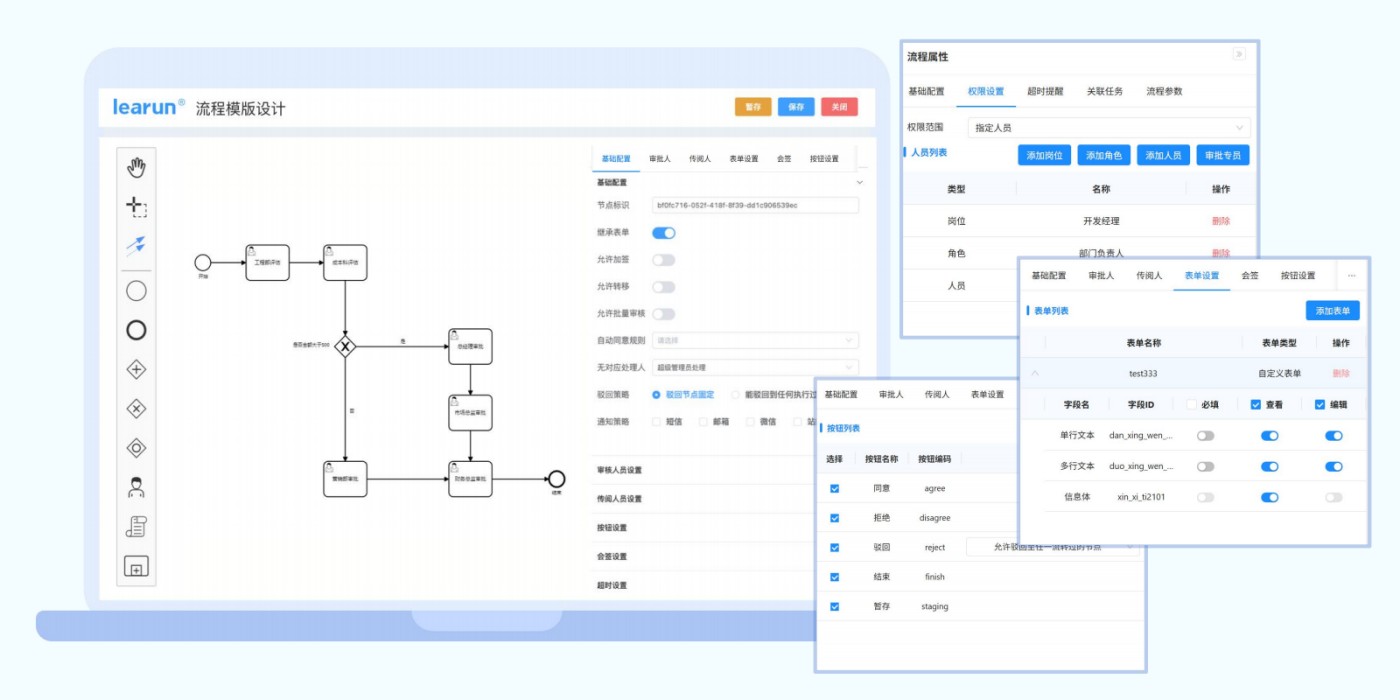
Task: Add a user task from the palette
Action: (x=136, y=487)
